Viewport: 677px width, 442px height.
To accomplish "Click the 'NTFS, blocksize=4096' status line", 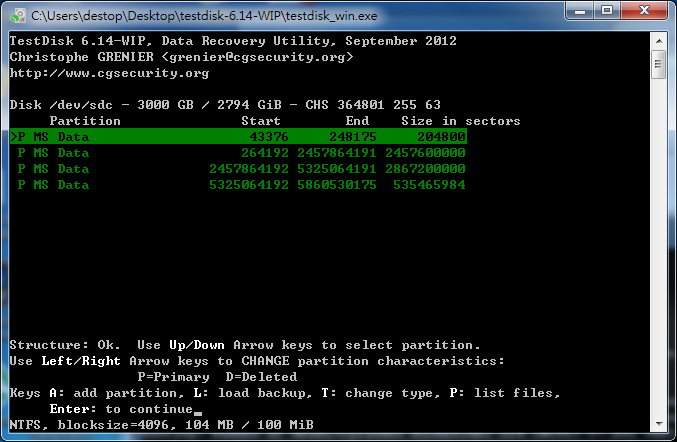I will click(161, 425).
